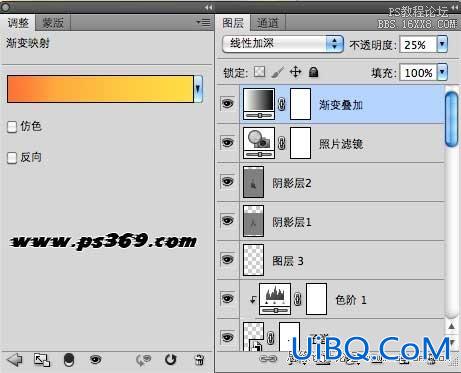The image size is (461, 373).
Task: Click the orange-yellow gradient bar
Action: coord(100,89)
